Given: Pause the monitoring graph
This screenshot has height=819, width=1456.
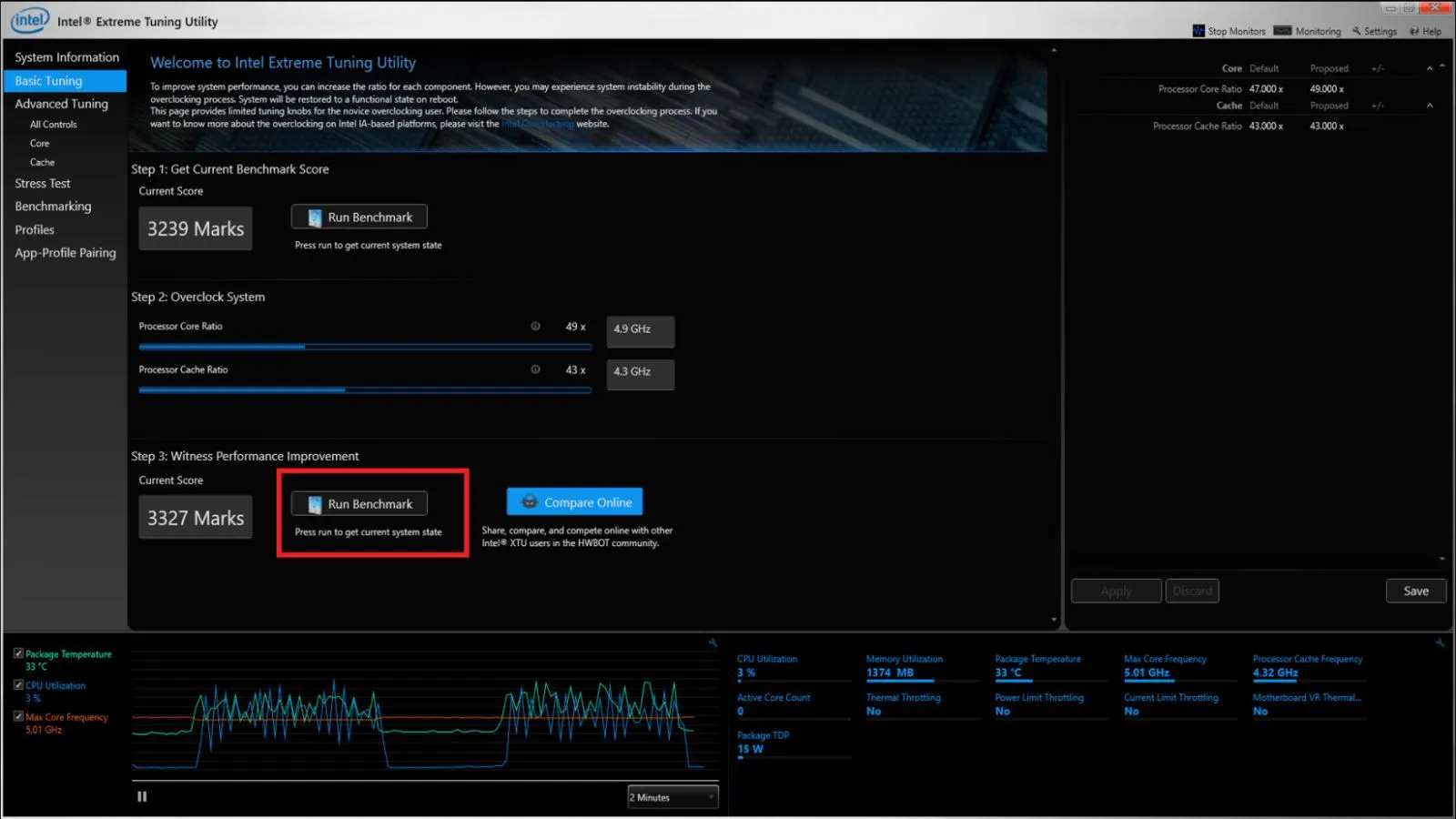Looking at the screenshot, I should point(142,797).
